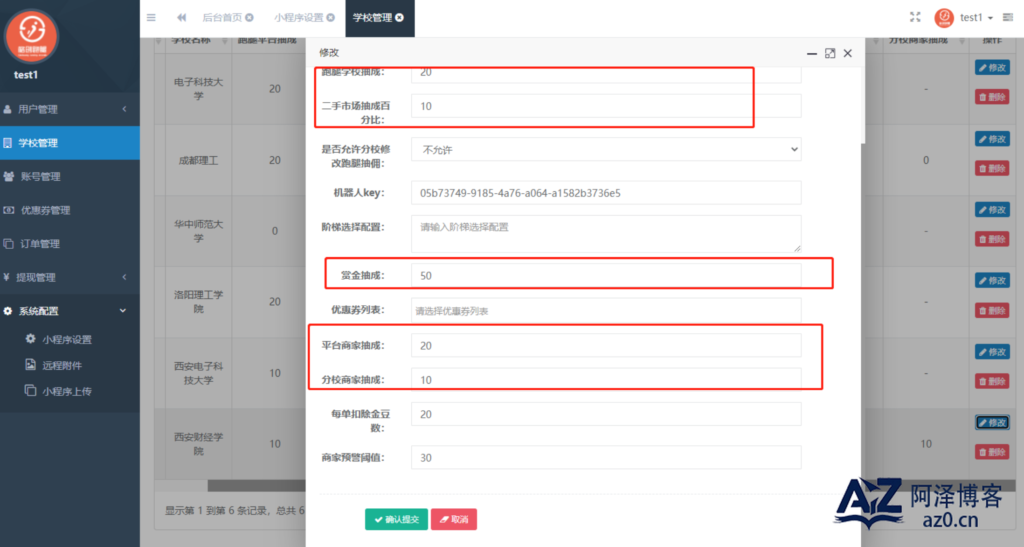Maximize the 修改 dialog window
The height and width of the screenshot is (547, 1024).
(x=829, y=53)
